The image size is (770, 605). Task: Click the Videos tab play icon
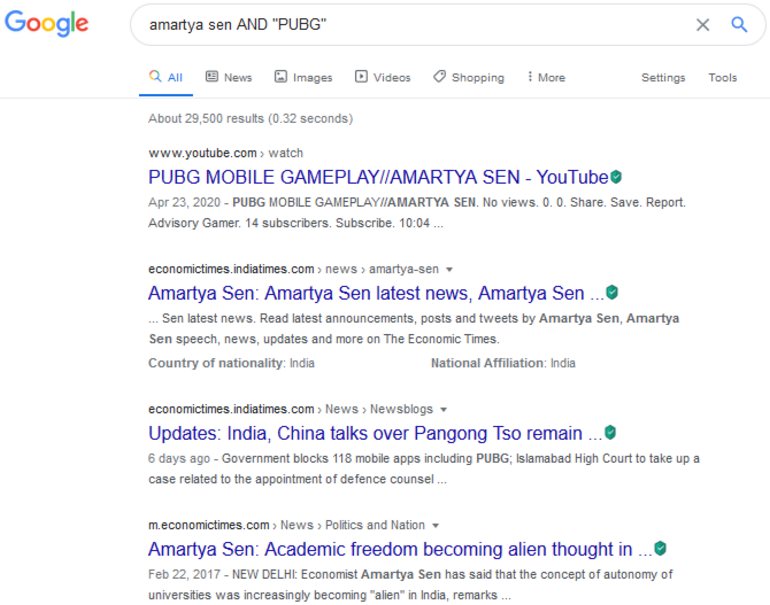point(361,76)
